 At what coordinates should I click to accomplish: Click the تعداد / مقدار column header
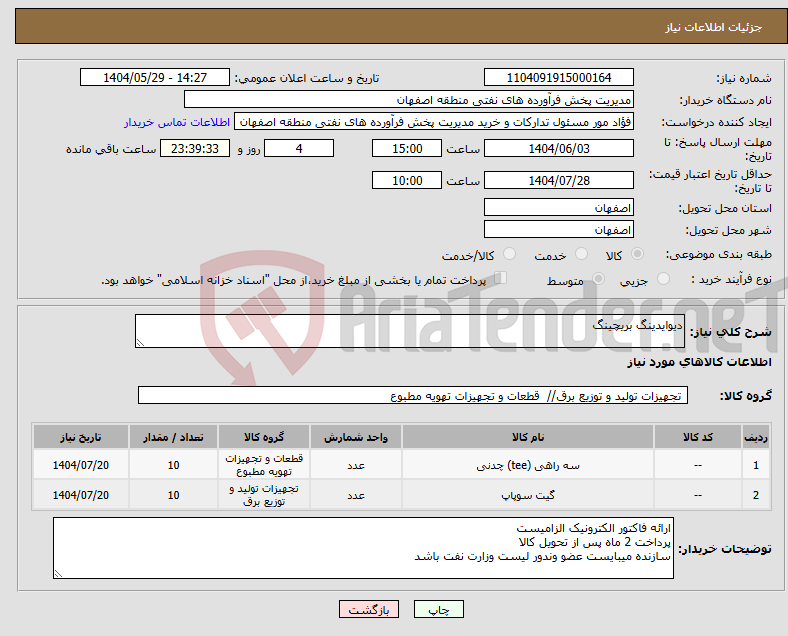point(173,437)
